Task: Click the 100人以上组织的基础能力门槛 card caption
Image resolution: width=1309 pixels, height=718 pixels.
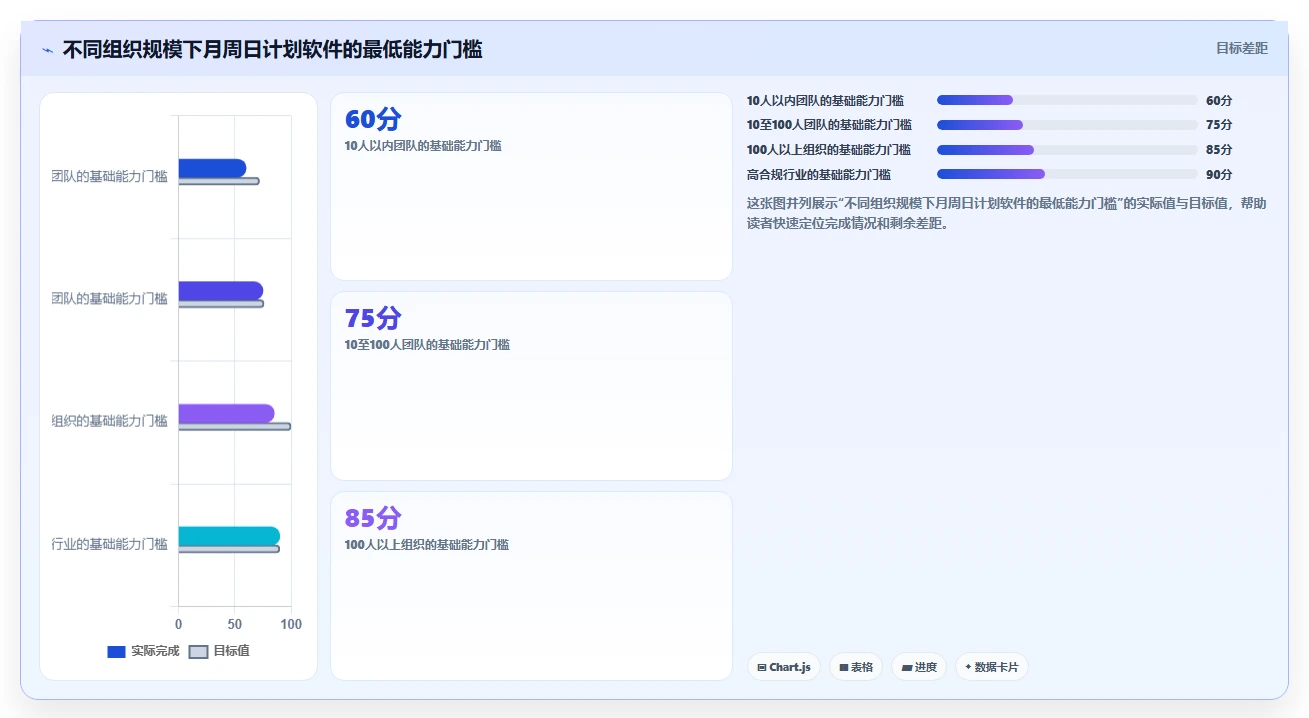Action: coord(427,545)
